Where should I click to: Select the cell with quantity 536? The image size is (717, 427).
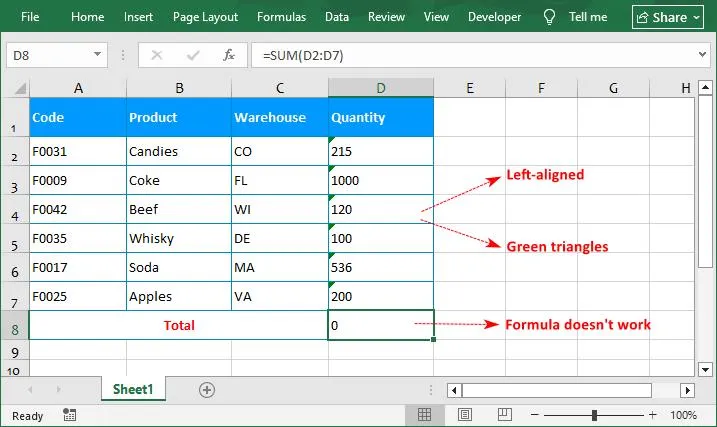(381, 267)
